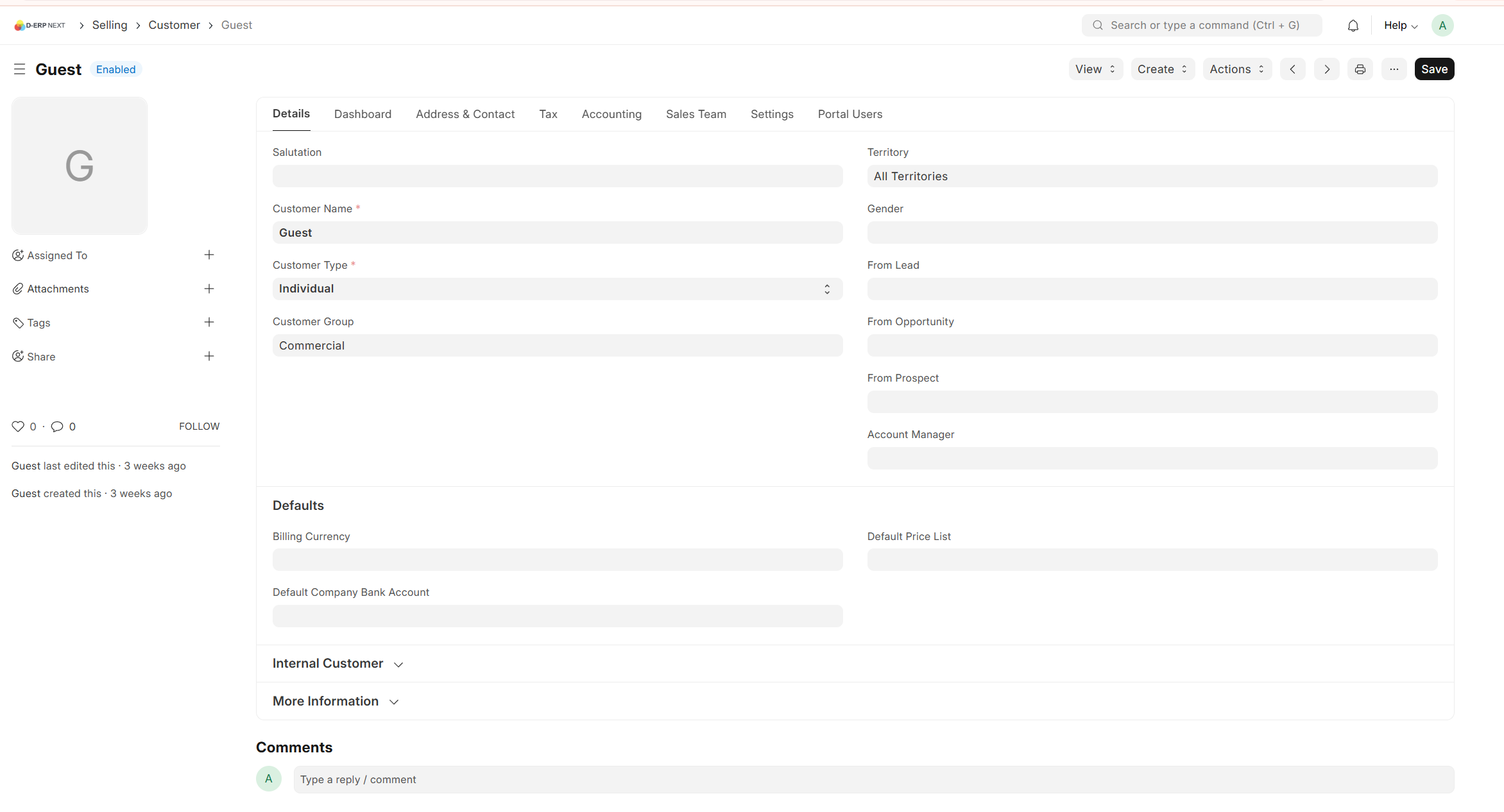Open the three-dots more menu

[1394, 69]
